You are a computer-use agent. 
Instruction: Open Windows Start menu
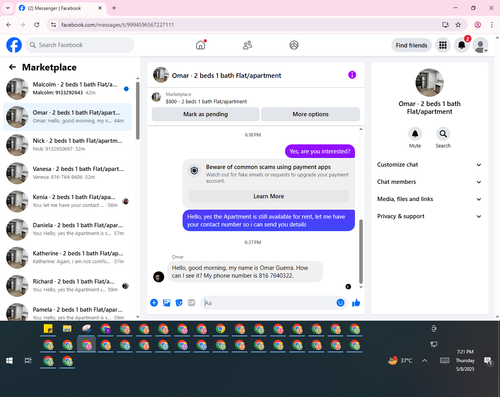(9, 360)
